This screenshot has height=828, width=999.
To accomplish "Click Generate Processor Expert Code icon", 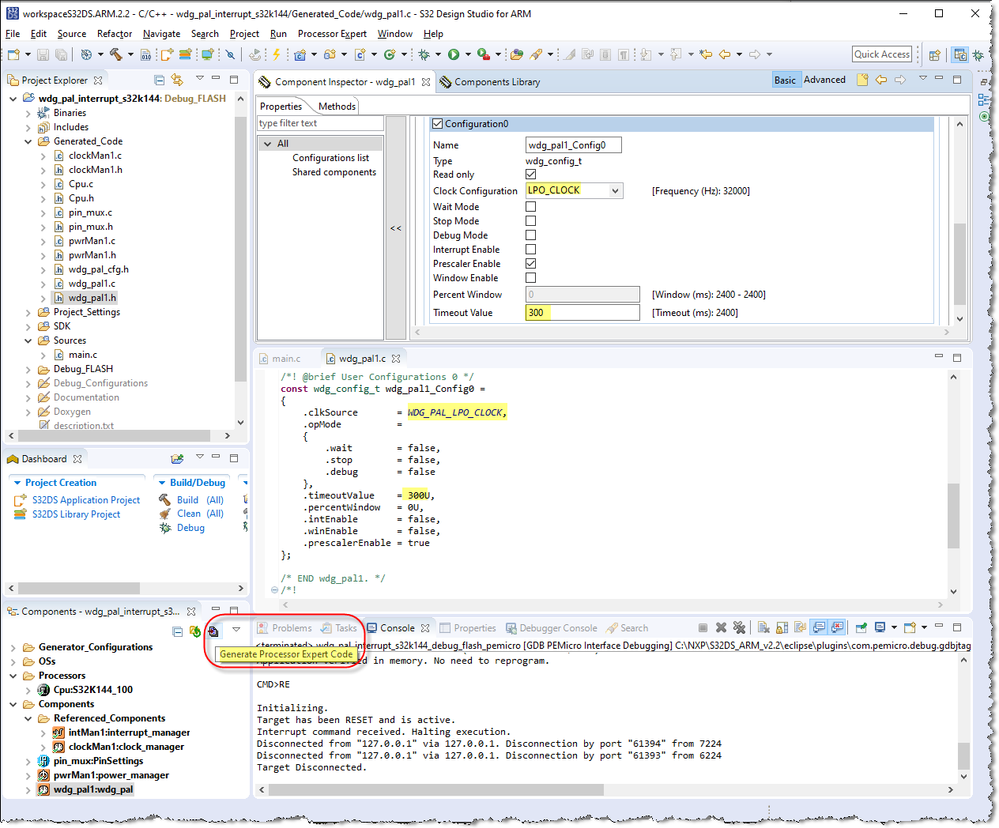I will (213, 631).
